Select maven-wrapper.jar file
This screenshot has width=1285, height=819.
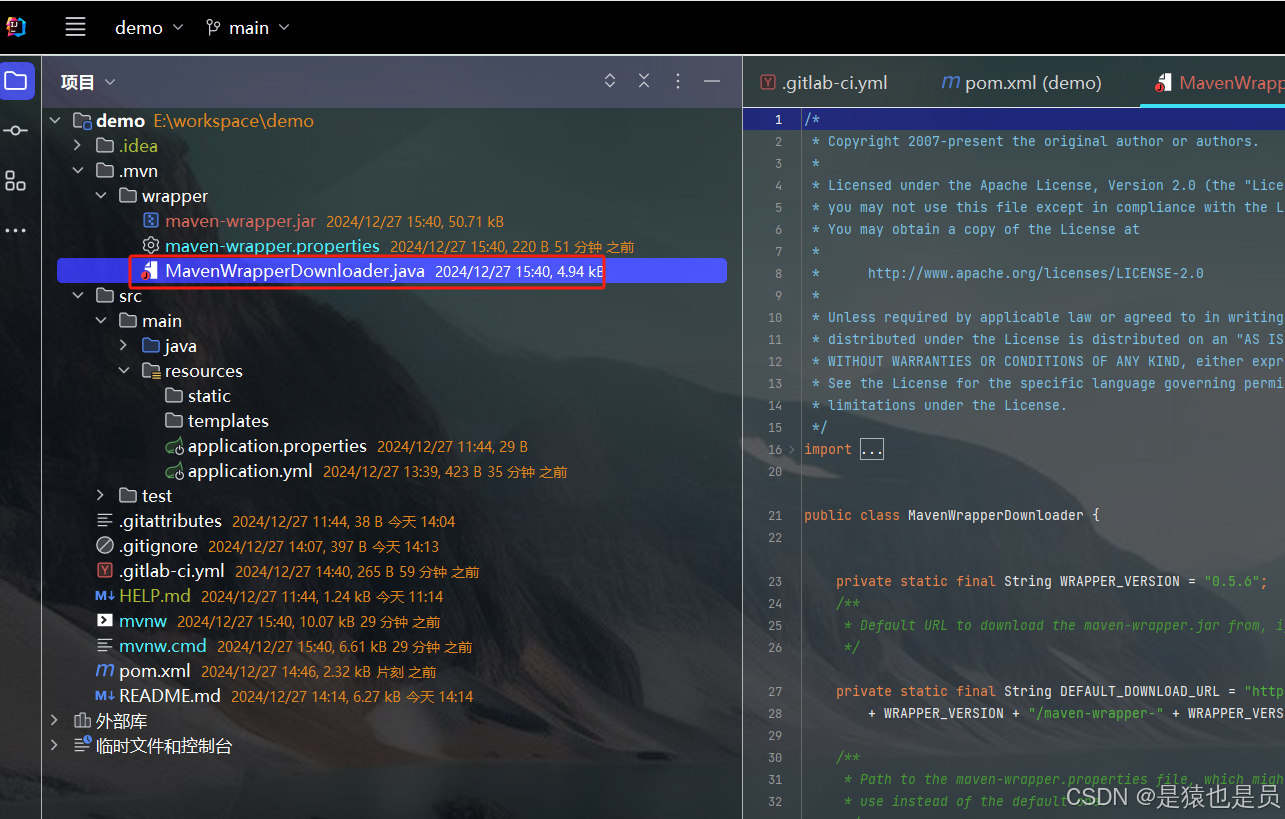pyautogui.click(x=240, y=221)
